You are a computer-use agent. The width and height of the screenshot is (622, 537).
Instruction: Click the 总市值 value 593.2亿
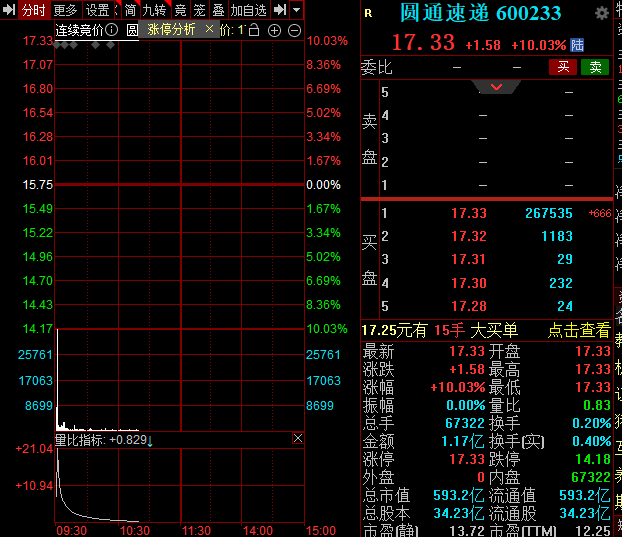[x=459, y=495]
